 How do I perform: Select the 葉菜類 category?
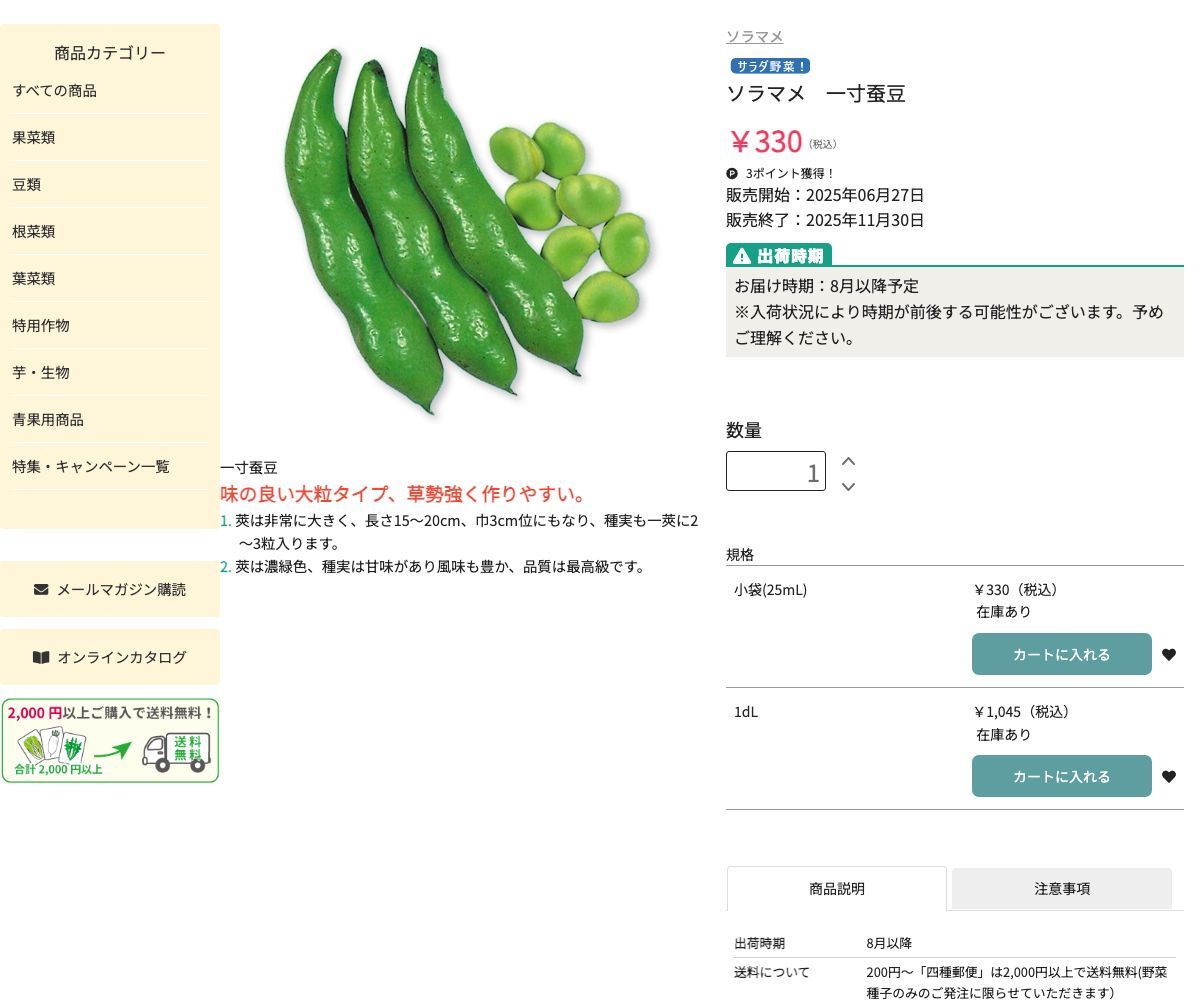click(33, 278)
